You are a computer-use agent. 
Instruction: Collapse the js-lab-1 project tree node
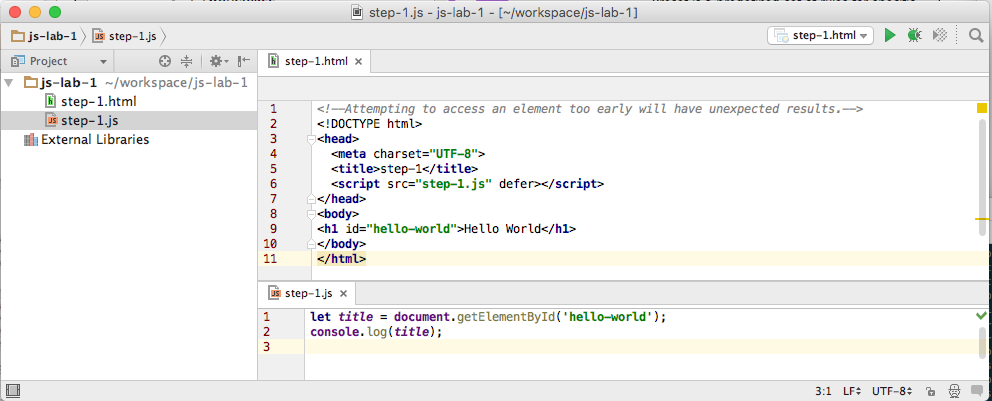[x=10, y=82]
